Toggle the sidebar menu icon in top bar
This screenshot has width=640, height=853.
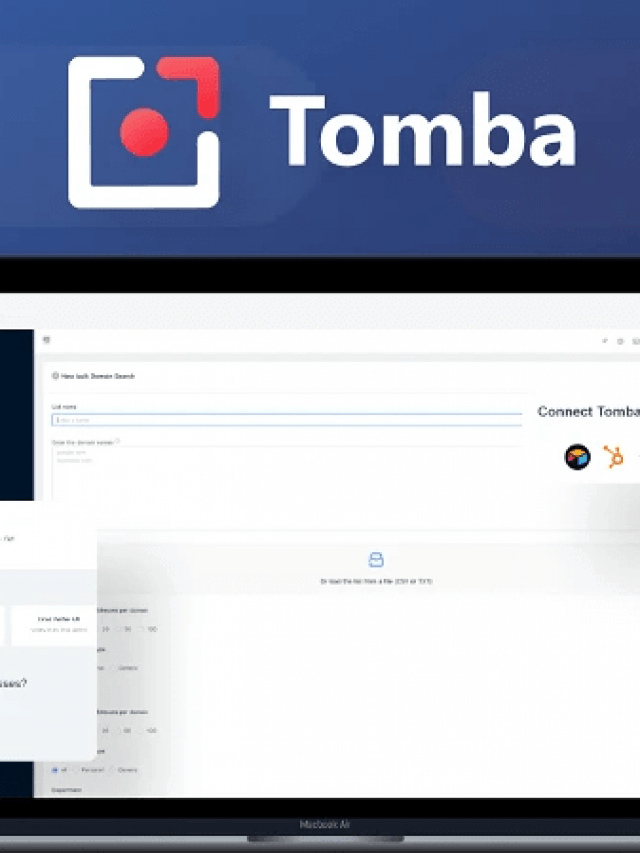click(47, 340)
